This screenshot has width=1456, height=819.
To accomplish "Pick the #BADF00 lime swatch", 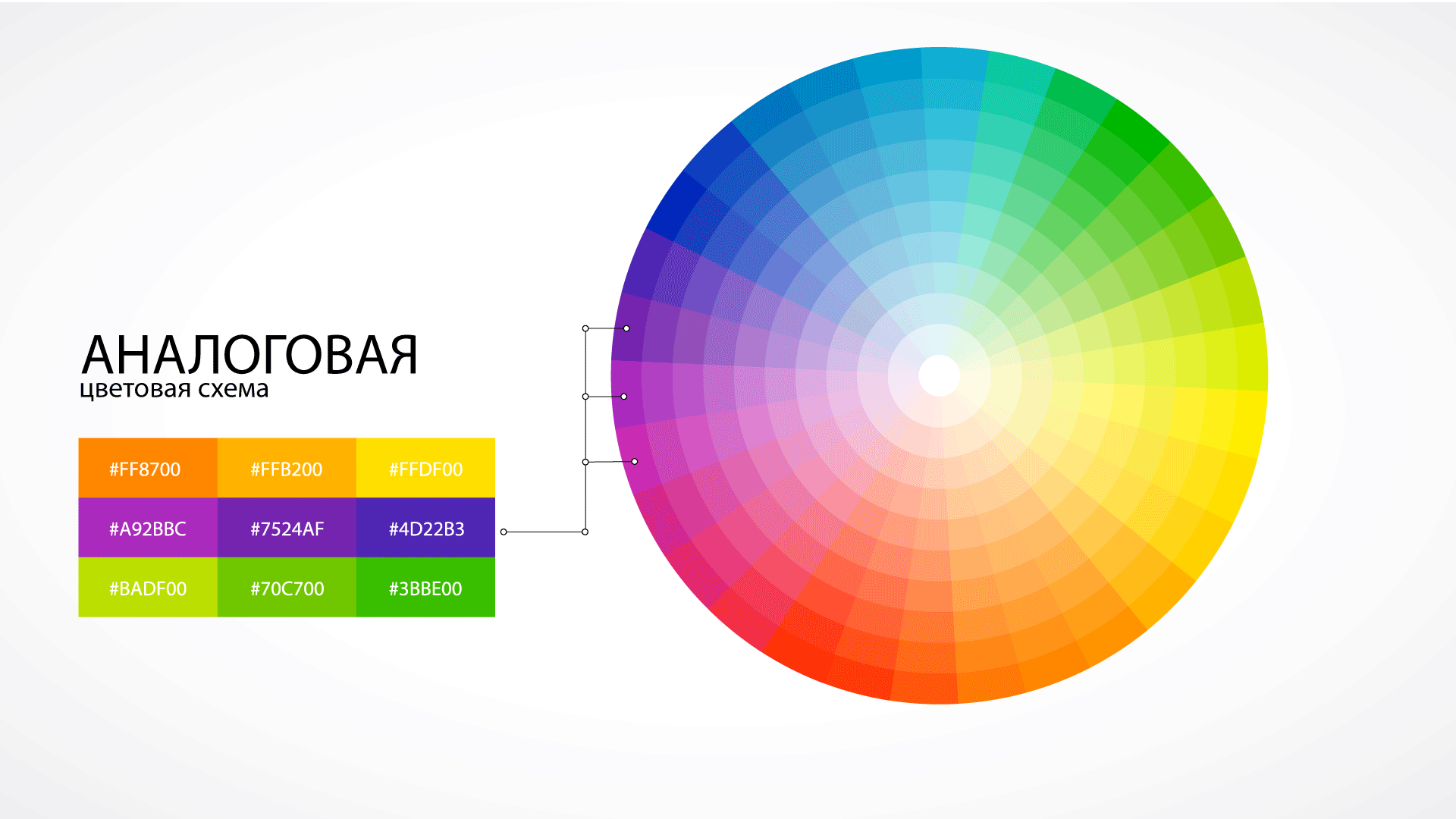I will point(148,587).
